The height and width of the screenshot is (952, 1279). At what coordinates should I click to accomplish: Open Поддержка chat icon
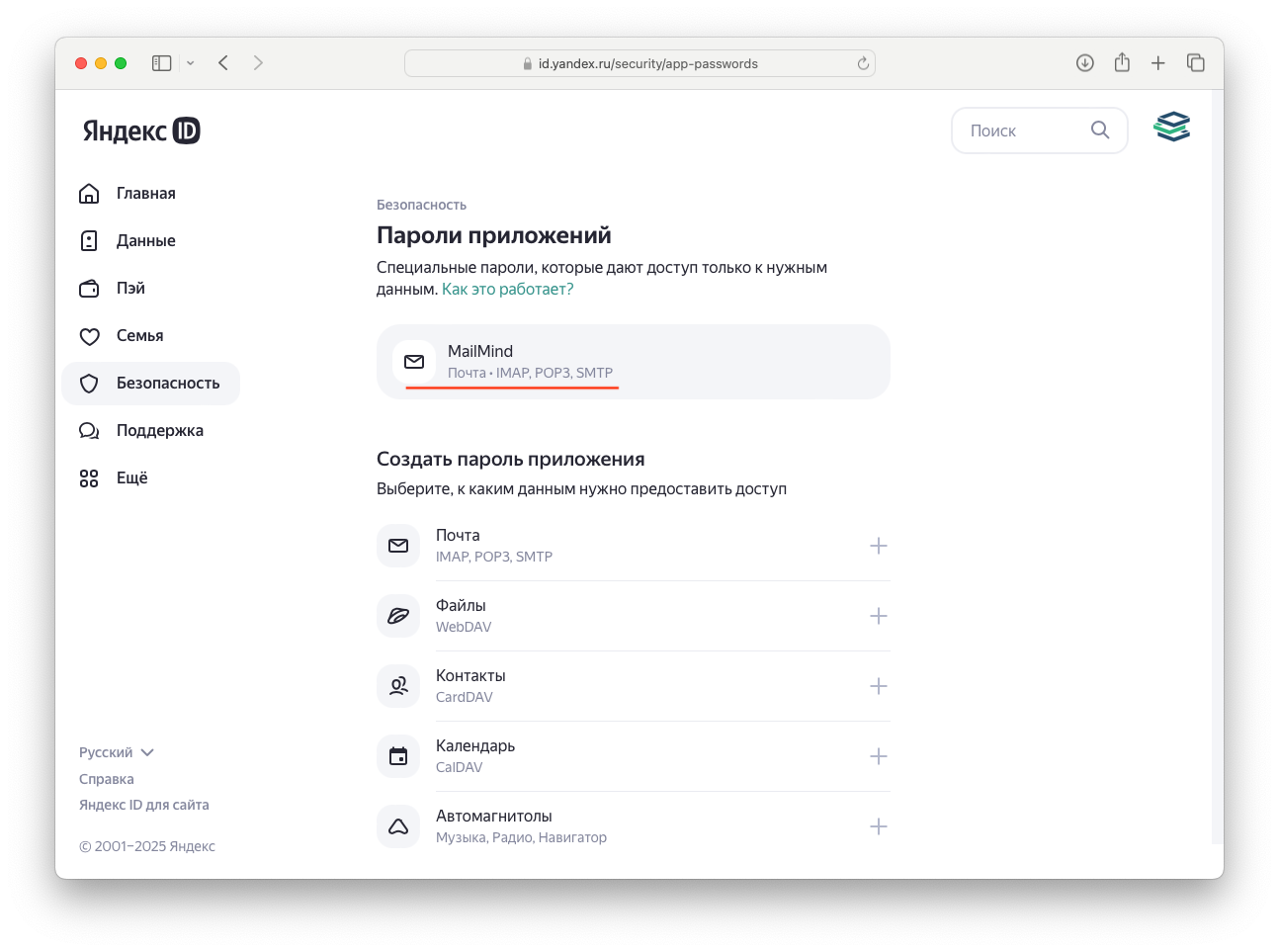(x=89, y=430)
